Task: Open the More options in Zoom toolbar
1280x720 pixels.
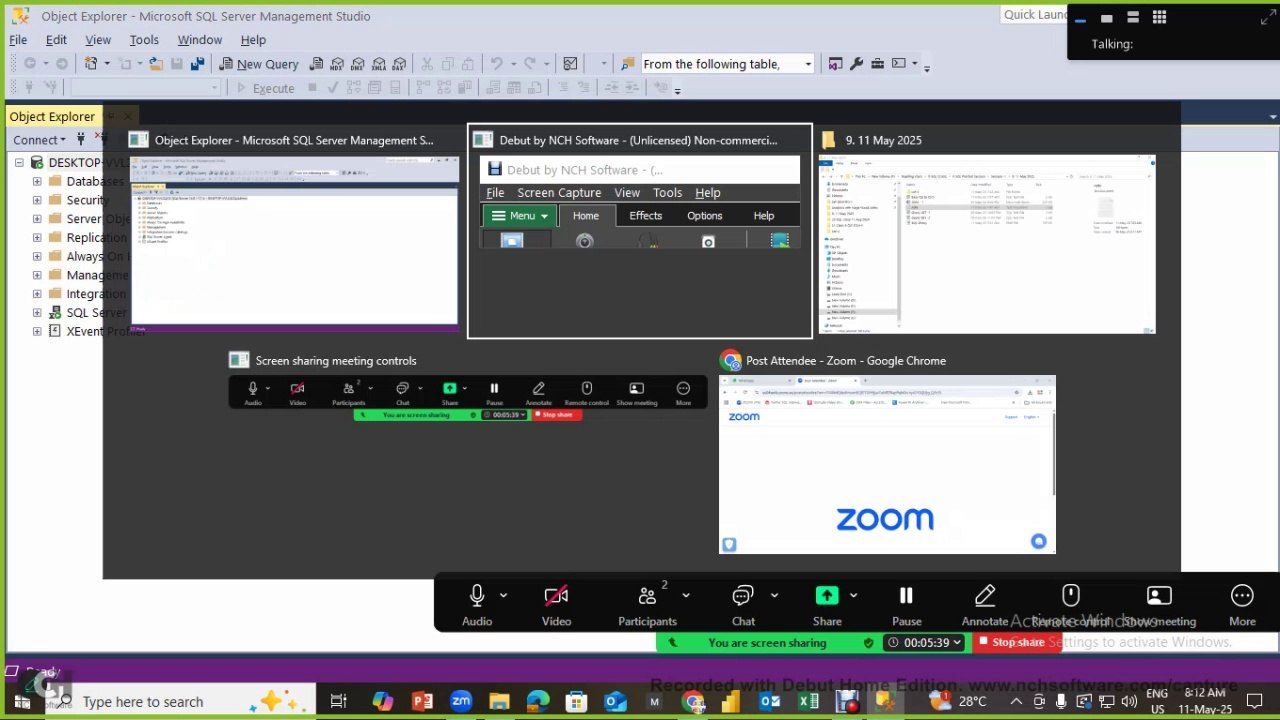Action: tap(1242, 597)
